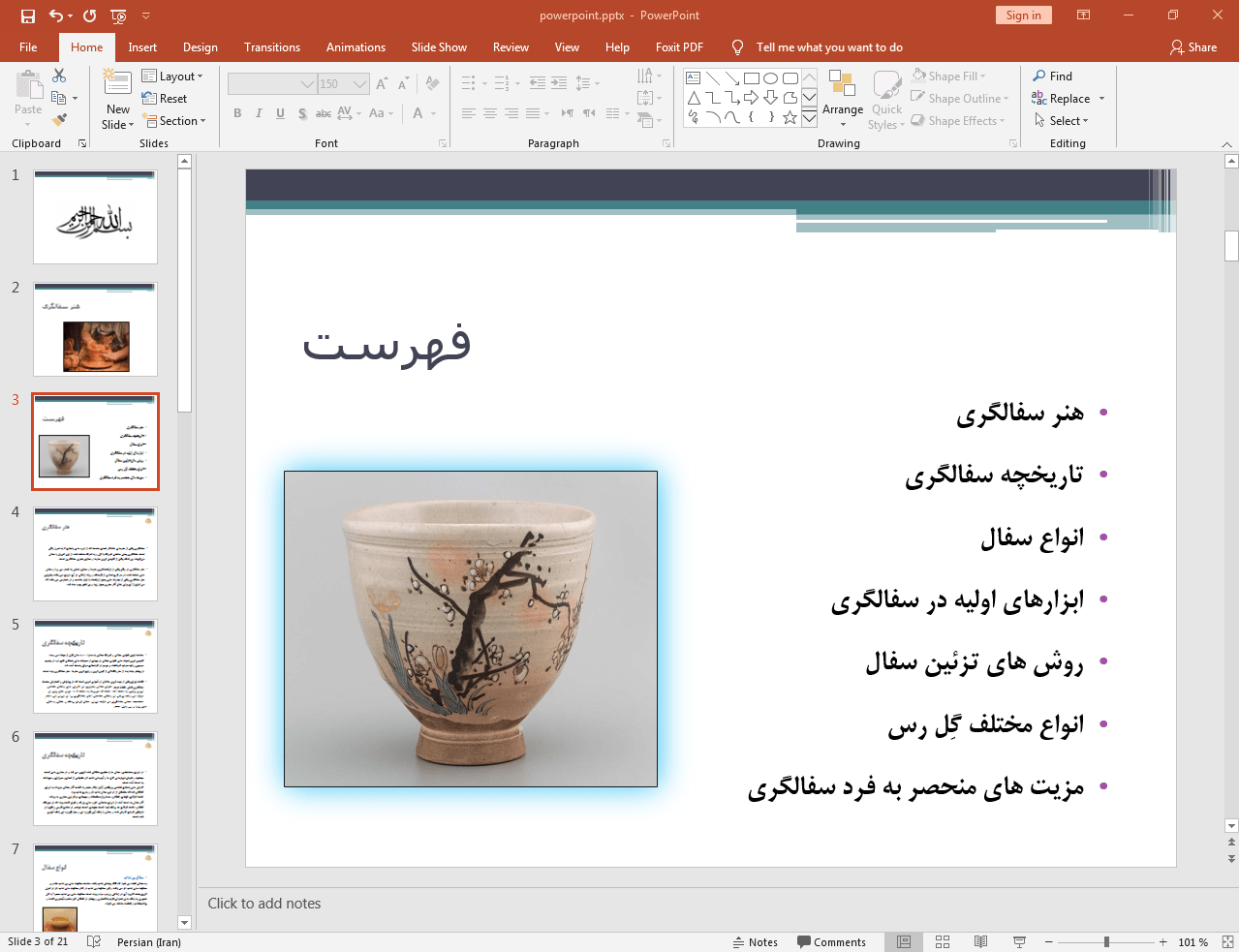Clear all text formatting
This screenshot has width=1239, height=952.
pyautogui.click(x=432, y=84)
